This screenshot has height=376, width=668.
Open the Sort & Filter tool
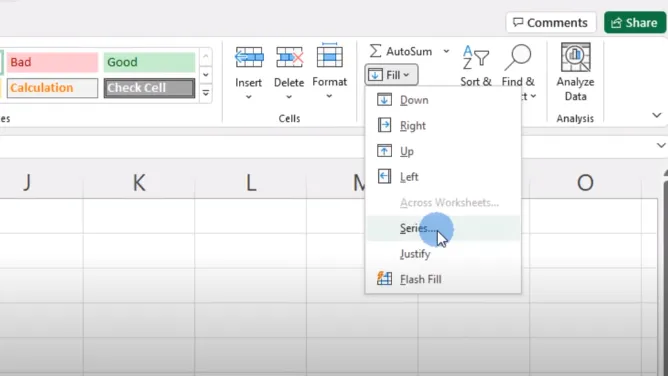[x=475, y=57]
